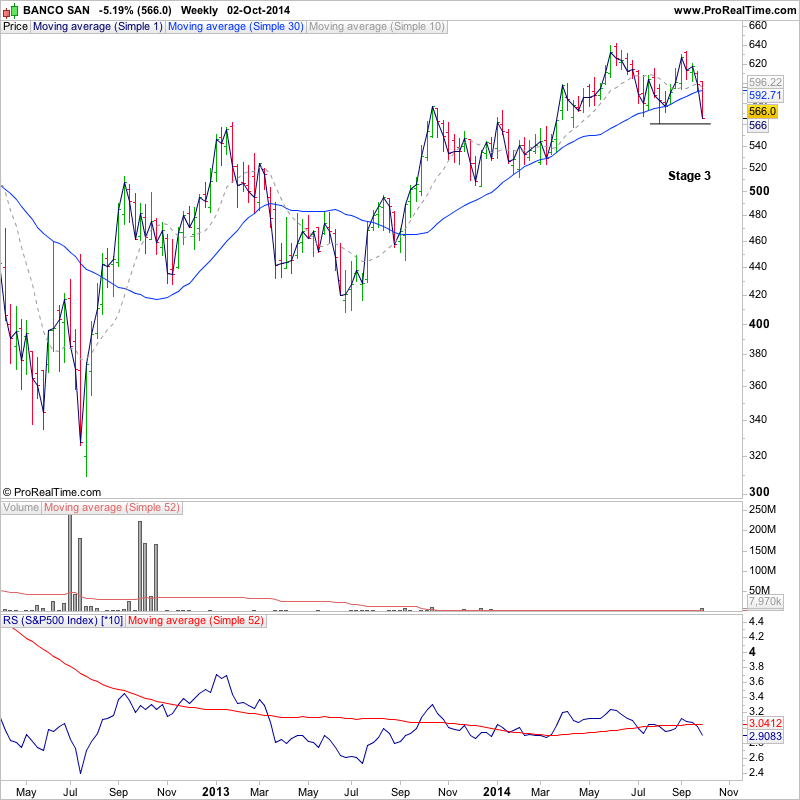
Task: Select the Stage 3 annotation text
Action: (x=689, y=176)
